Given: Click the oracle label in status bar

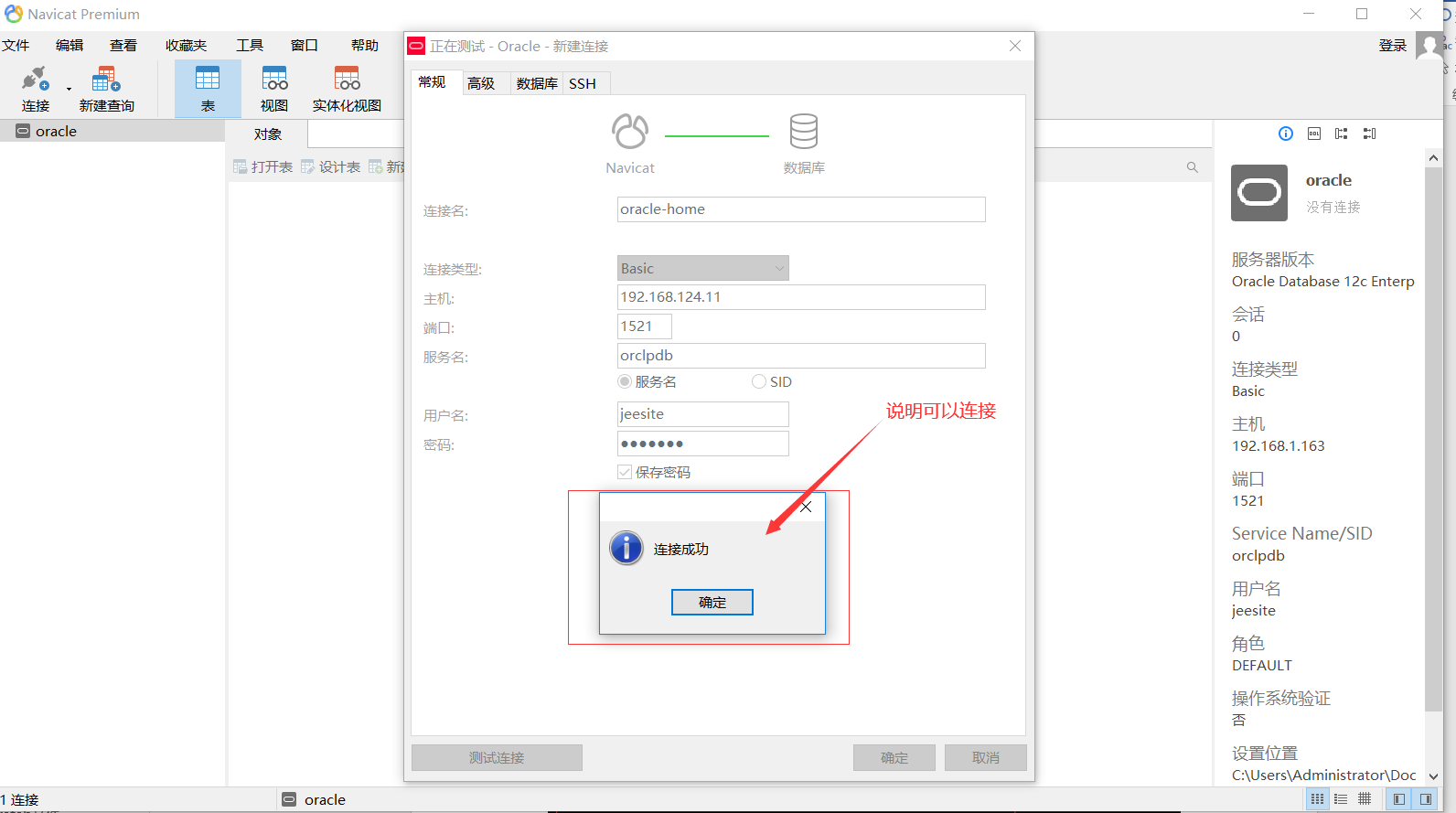Looking at the screenshot, I should click(325, 799).
